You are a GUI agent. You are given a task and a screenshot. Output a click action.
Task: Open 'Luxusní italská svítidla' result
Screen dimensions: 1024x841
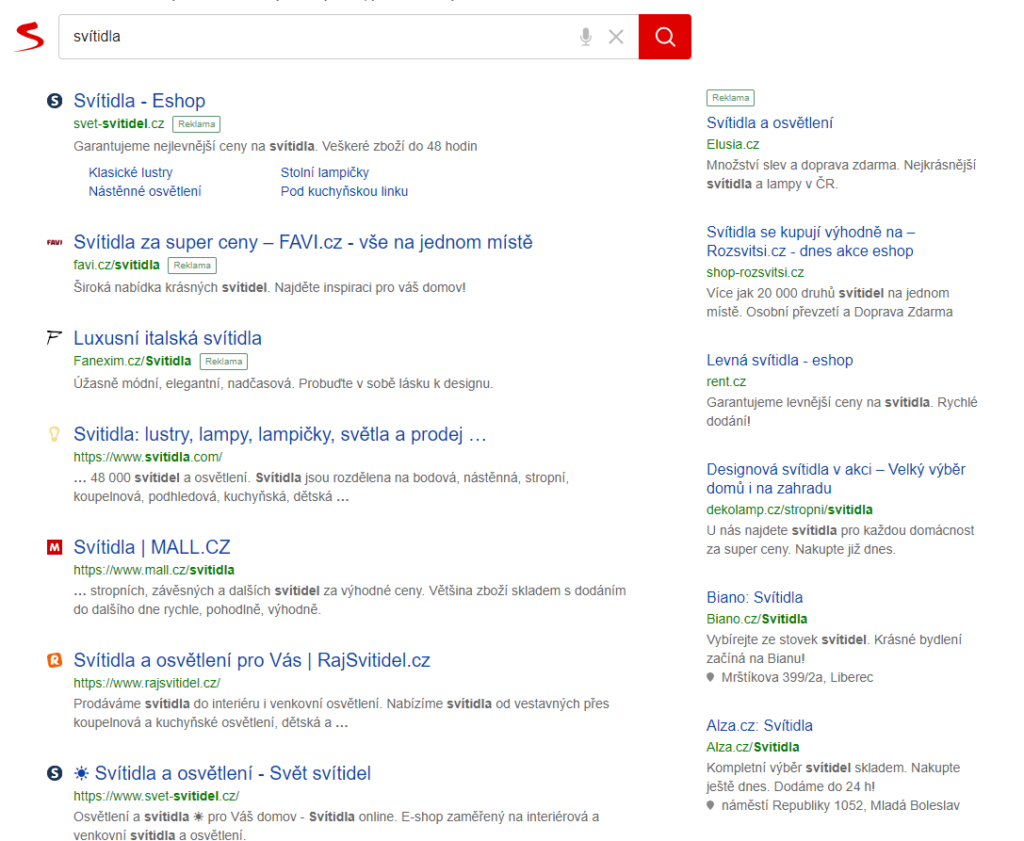coord(167,338)
